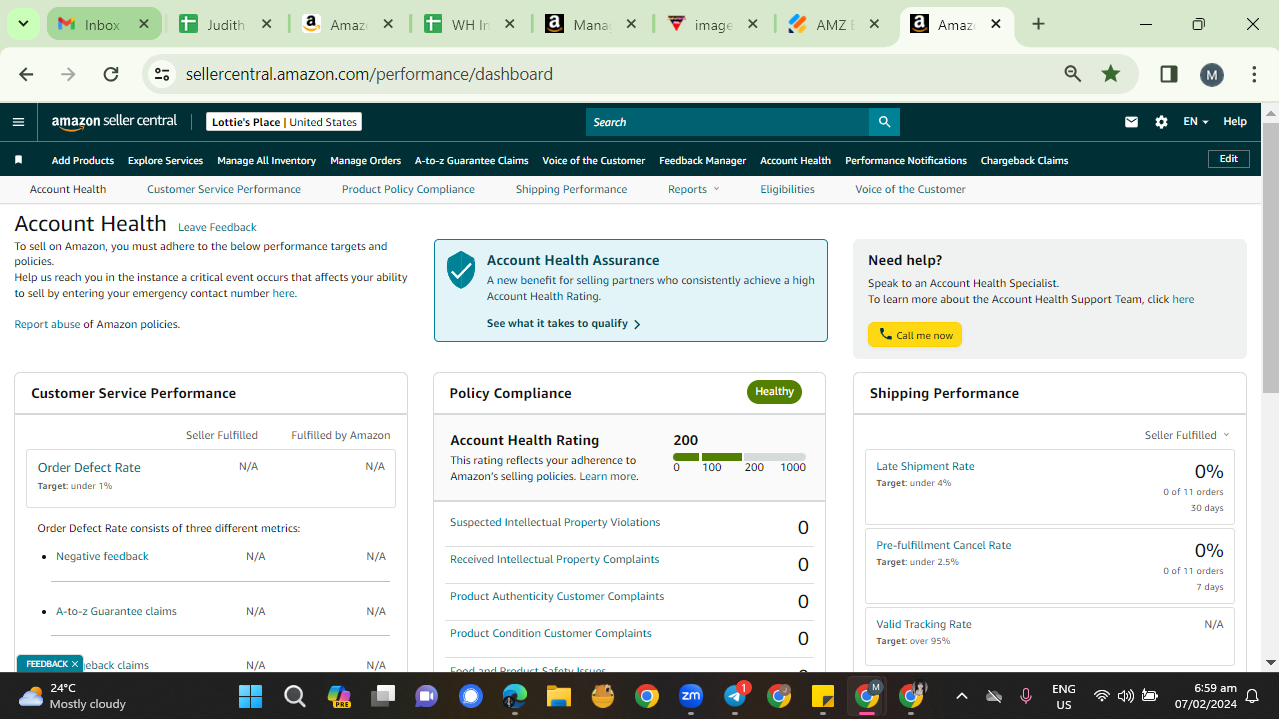Open Feedback Manager
The height and width of the screenshot is (719, 1279).
(x=702, y=160)
